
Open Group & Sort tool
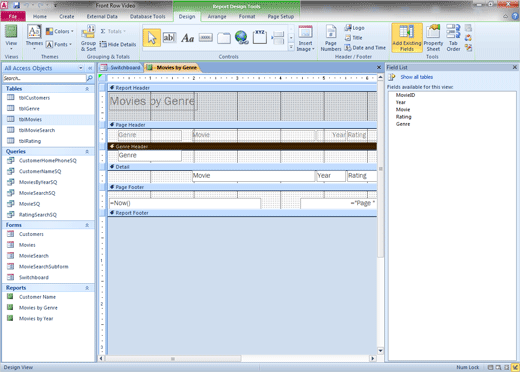point(88,39)
